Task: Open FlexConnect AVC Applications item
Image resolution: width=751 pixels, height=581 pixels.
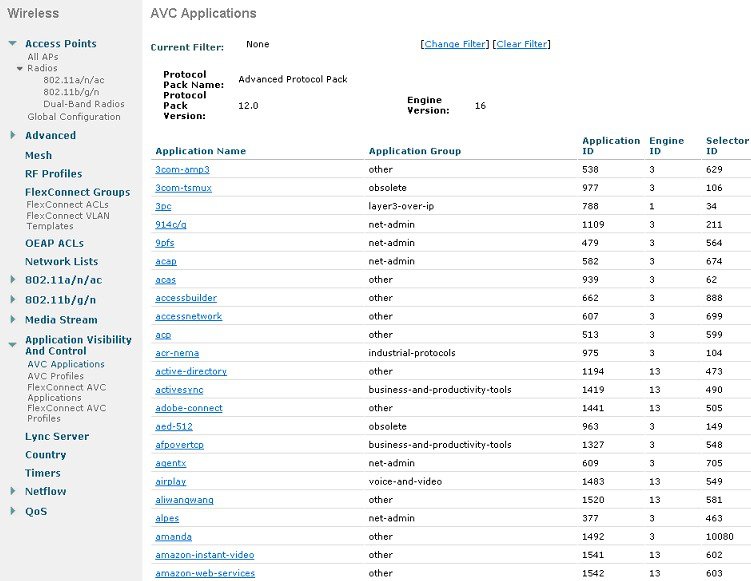Action: [67, 392]
